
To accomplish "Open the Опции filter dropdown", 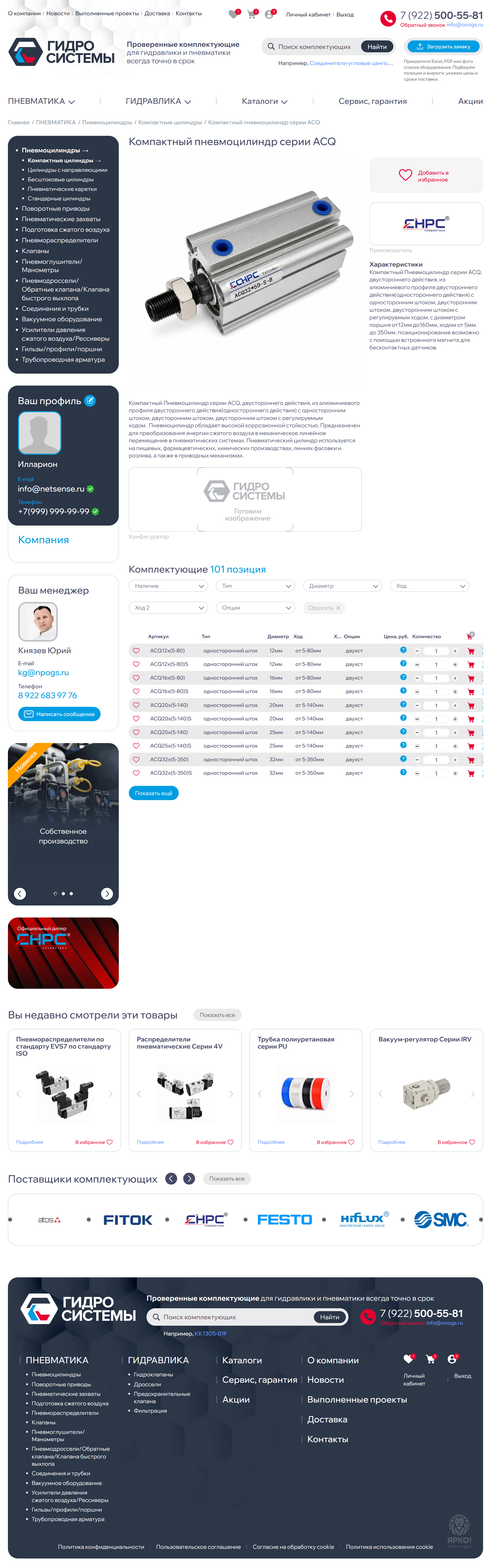I will (256, 607).
